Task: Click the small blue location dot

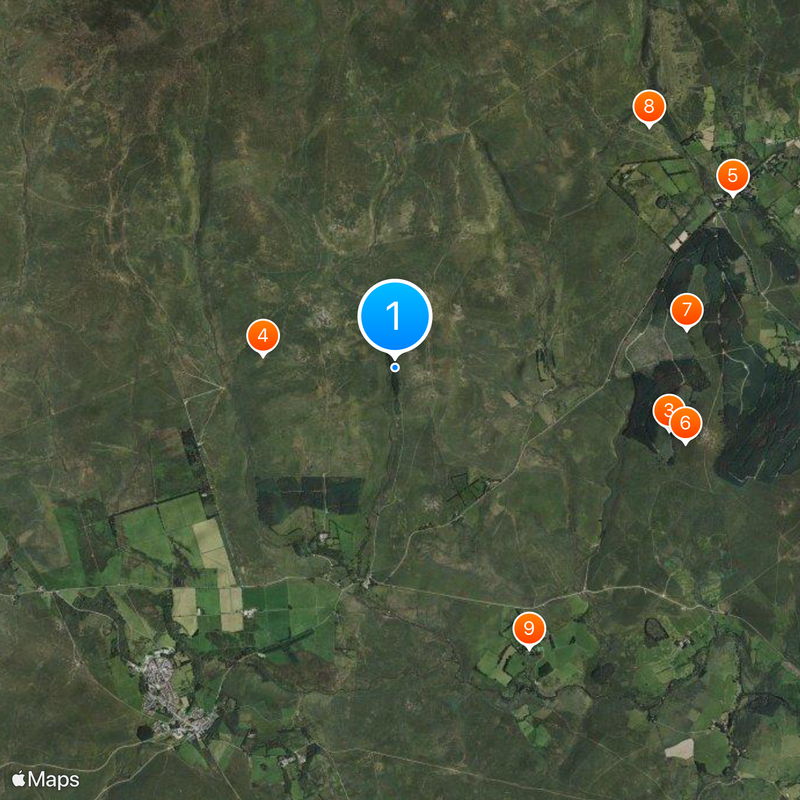Action: pos(395,367)
